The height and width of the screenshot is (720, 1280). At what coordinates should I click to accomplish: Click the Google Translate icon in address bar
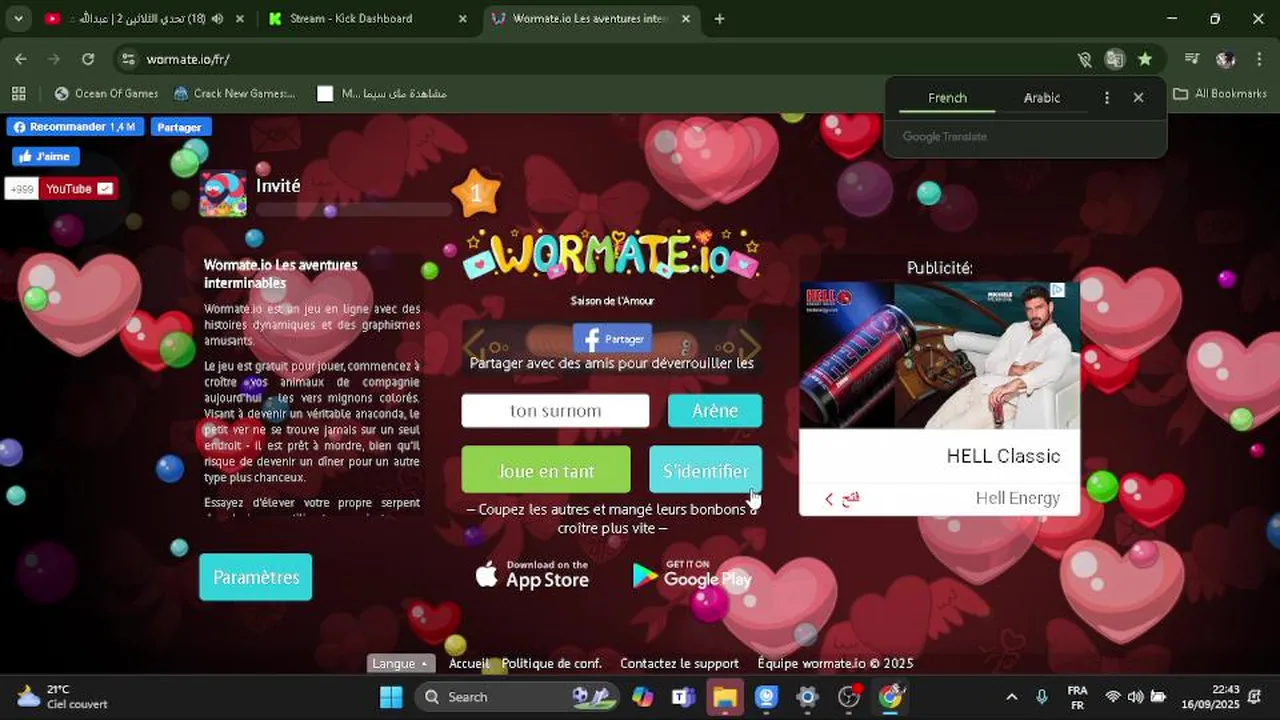pos(1114,59)
